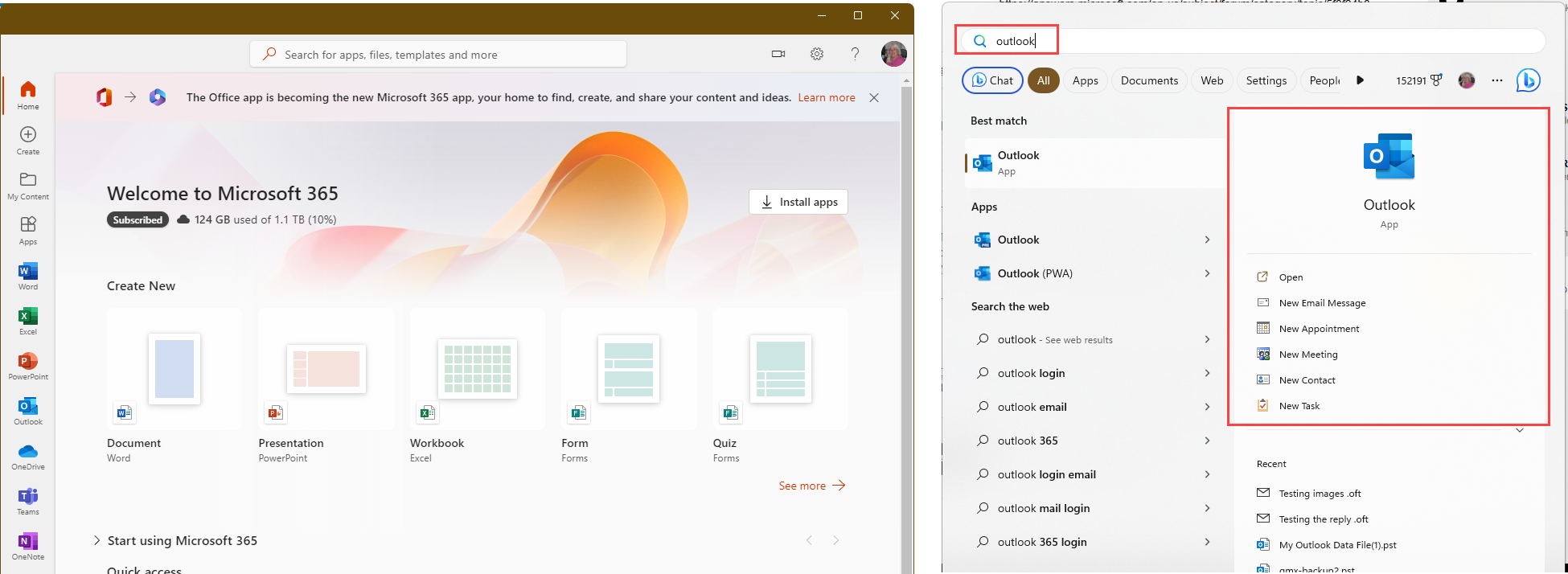Expand 'outlook mail login' suggestion chevron
This screenshot has height=574, width=1568.
[1207, 508]
